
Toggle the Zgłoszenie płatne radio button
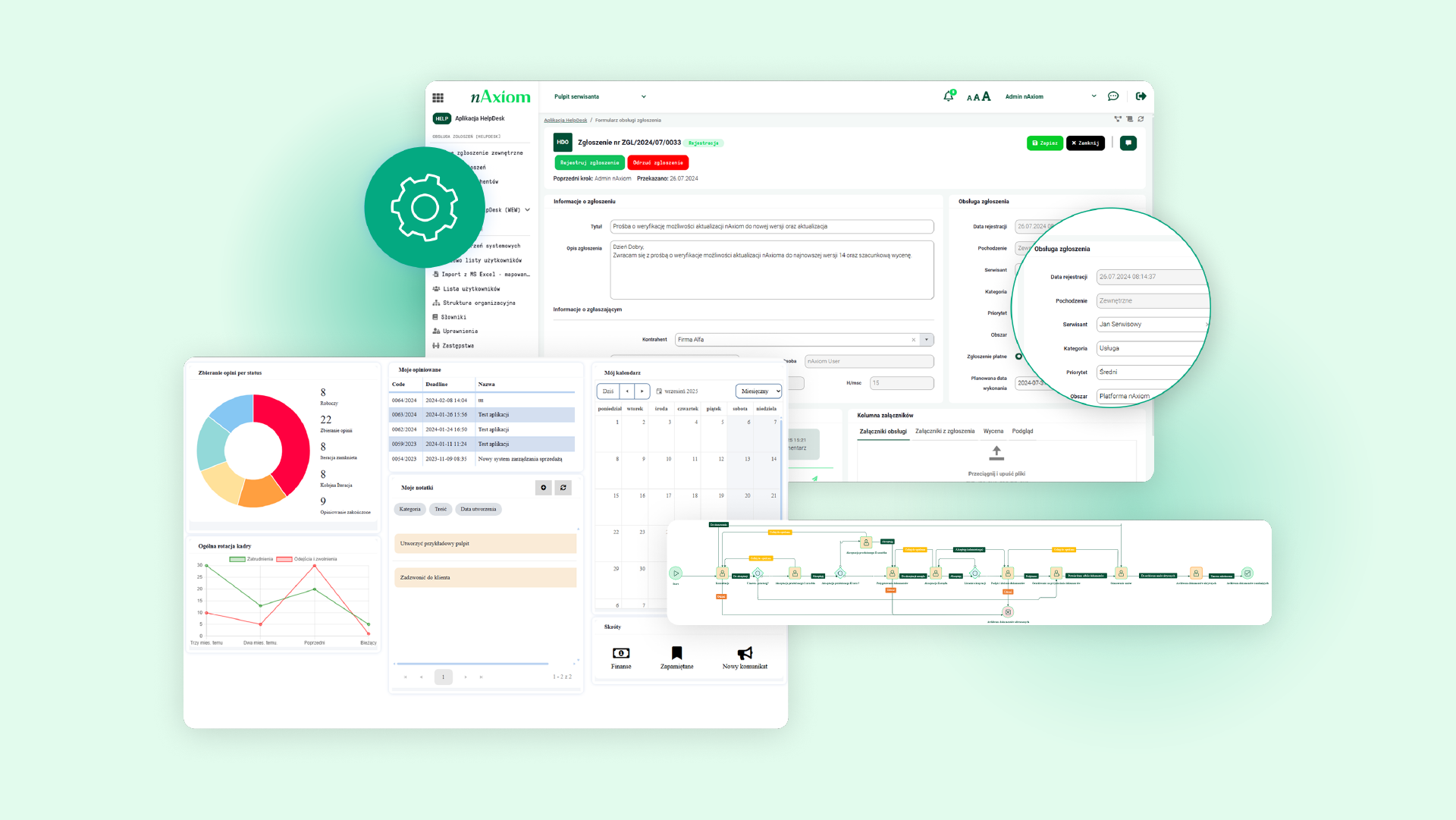tap(1018, 357)
